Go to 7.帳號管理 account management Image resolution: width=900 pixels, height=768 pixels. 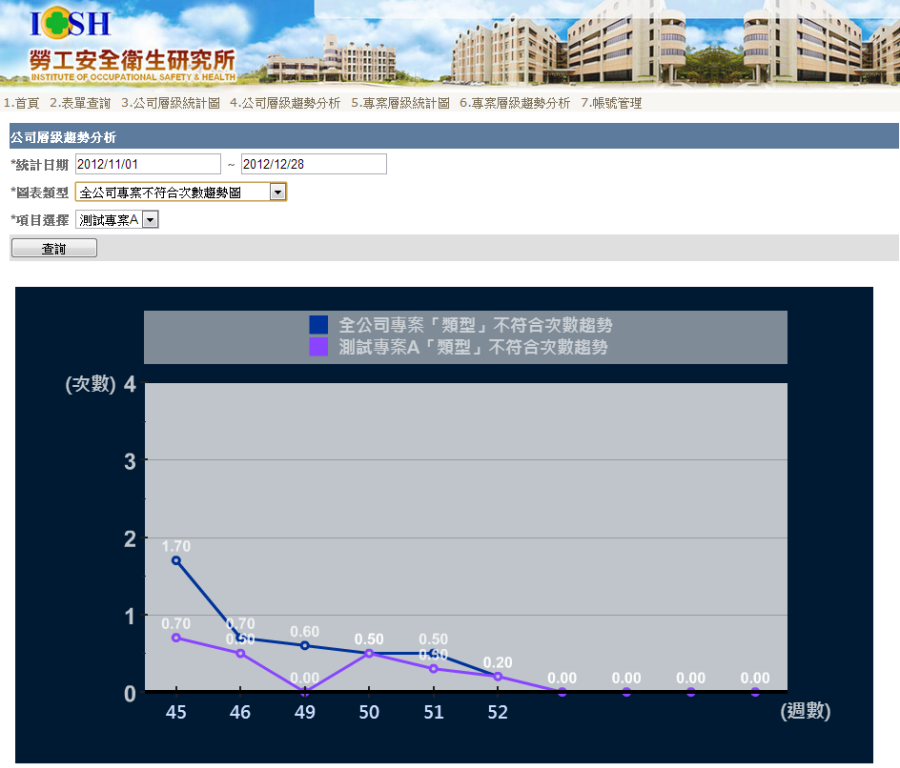point(611,103)
